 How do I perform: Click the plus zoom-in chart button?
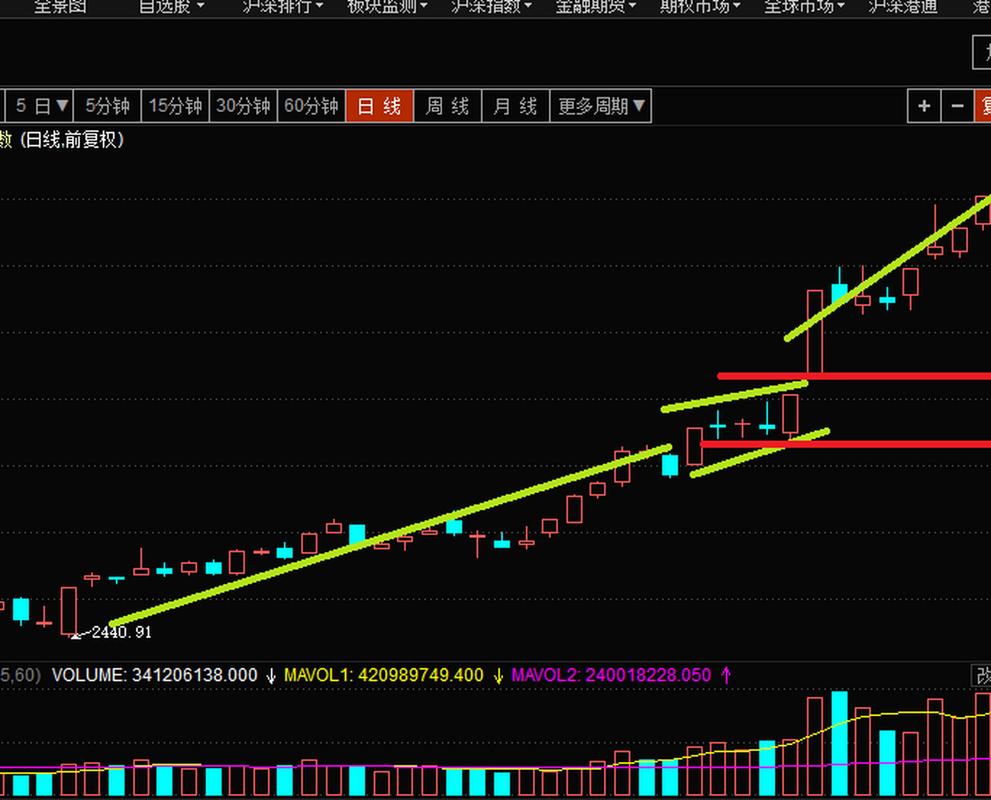(924, 106)
